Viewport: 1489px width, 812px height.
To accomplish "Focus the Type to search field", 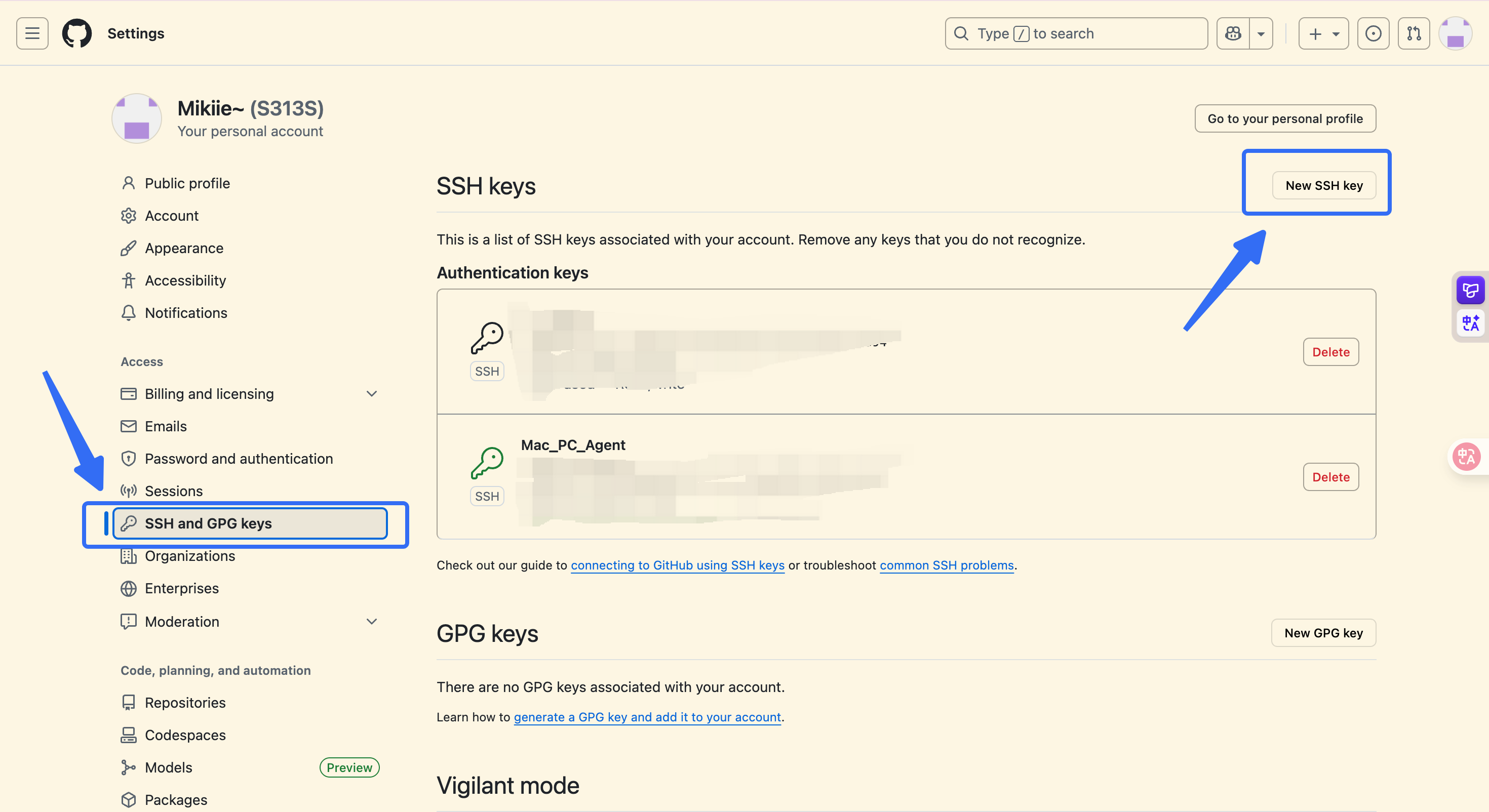I will point(1075,33).
